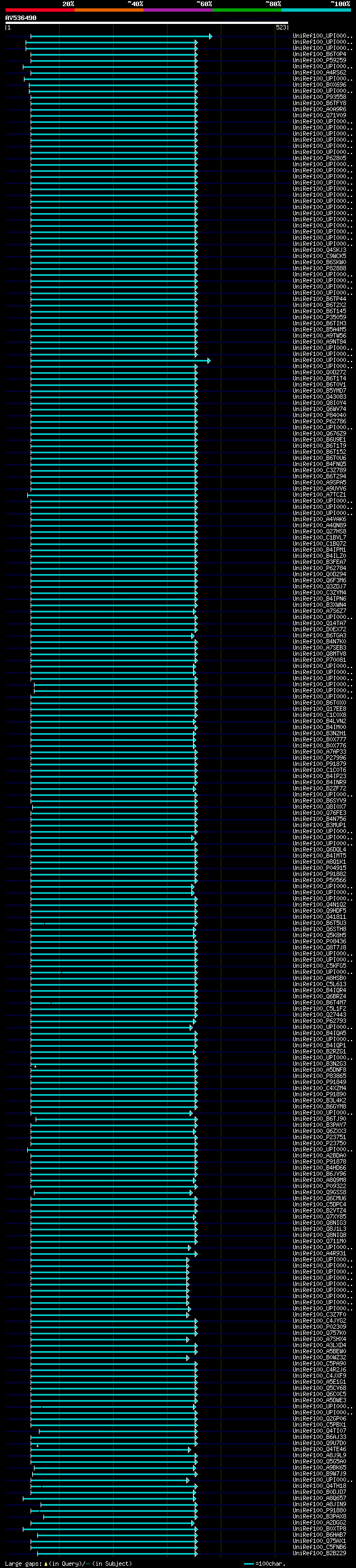Click UniRef100_Q17EE8 in the hit list
Viewport: 356px width, 1568px height.
[x=319, y=709]
